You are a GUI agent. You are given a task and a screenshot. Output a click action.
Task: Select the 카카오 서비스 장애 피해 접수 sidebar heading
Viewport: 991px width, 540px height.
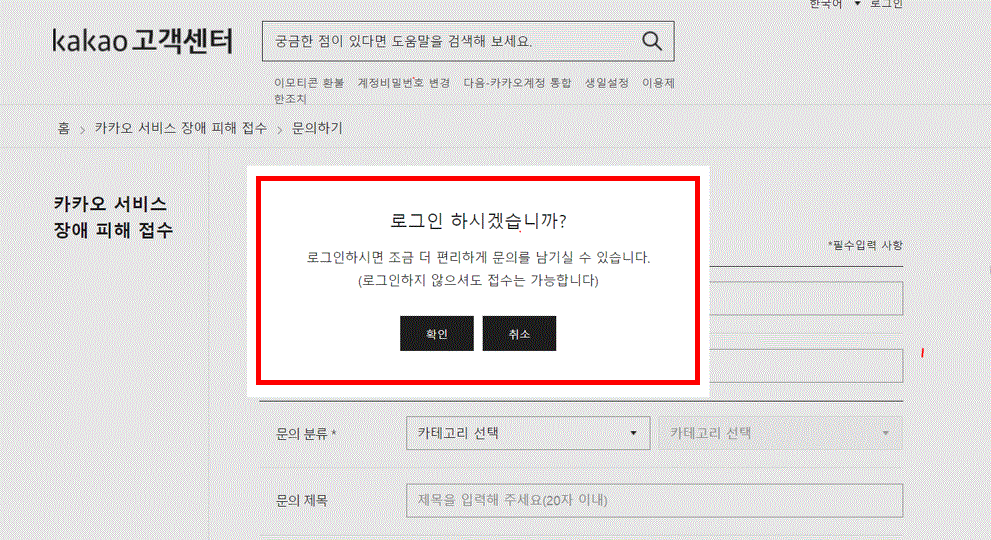[x=113, y=217]
